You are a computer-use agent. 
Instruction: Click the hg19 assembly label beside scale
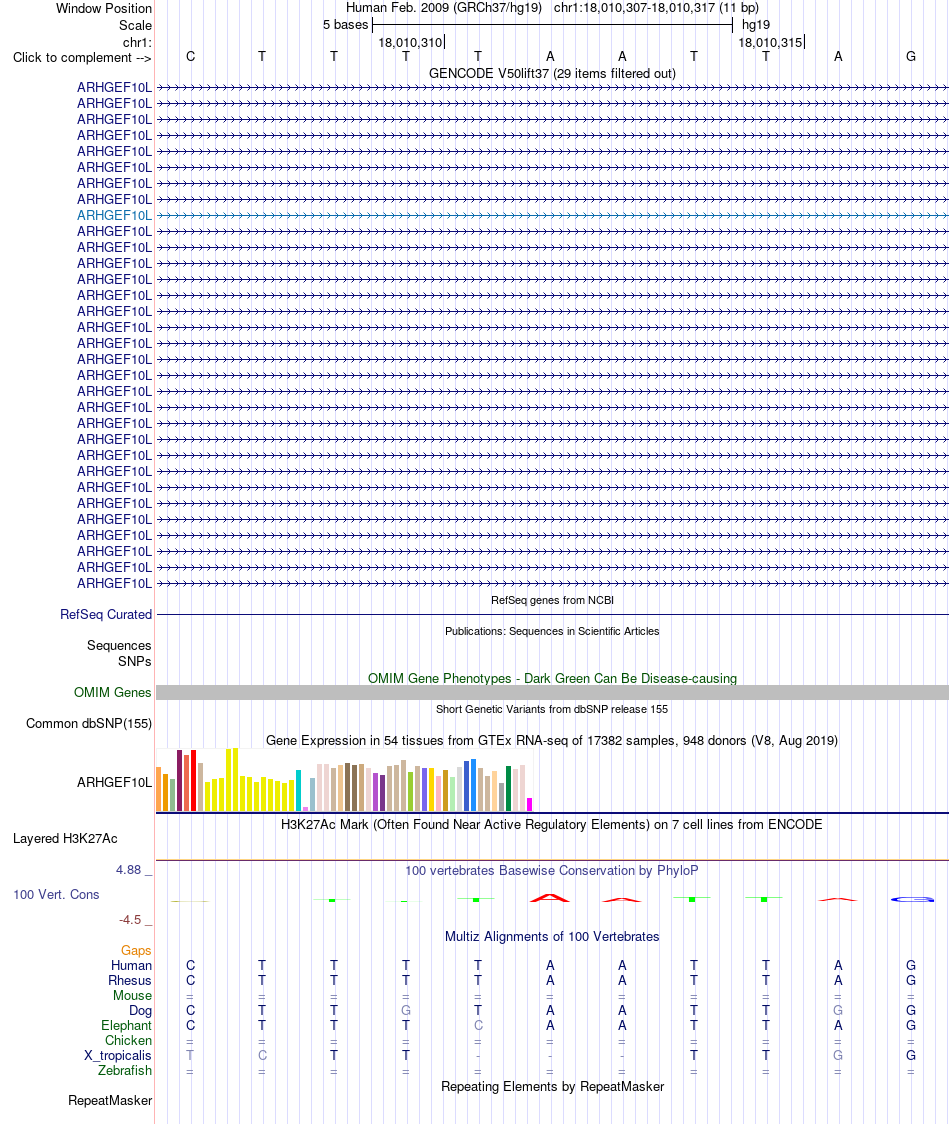point(756,25)
